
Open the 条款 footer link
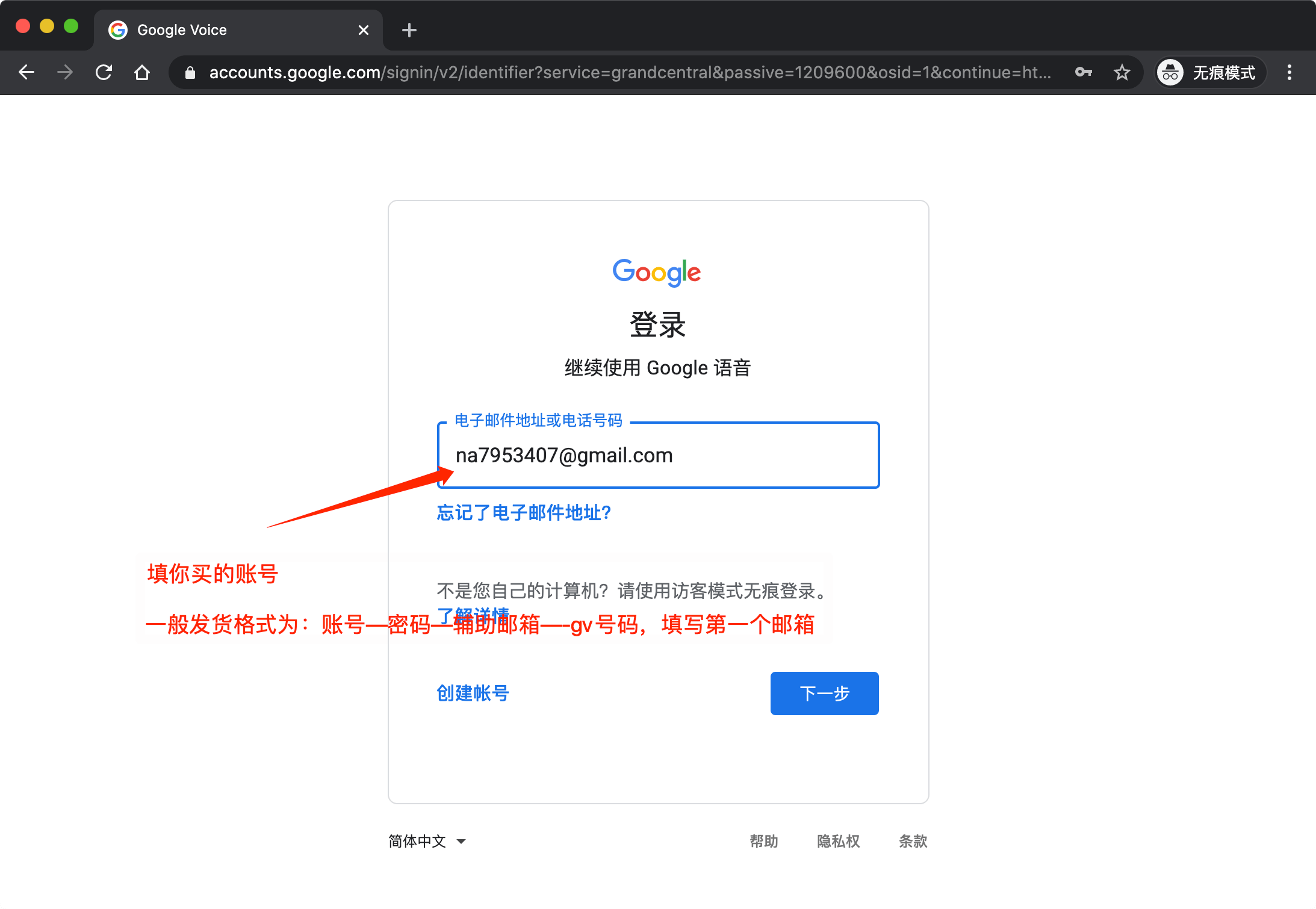pyautogui.click(x=913, y=841)
